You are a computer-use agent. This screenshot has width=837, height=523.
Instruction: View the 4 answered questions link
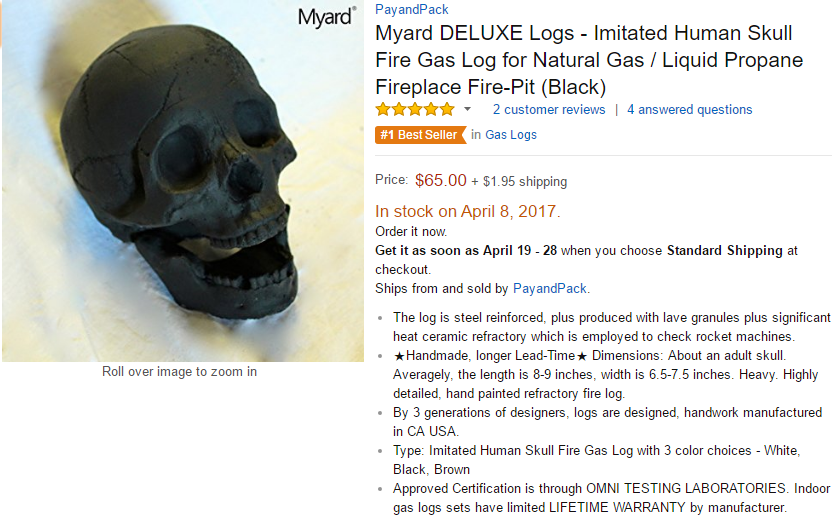click(x=690, y=109)
